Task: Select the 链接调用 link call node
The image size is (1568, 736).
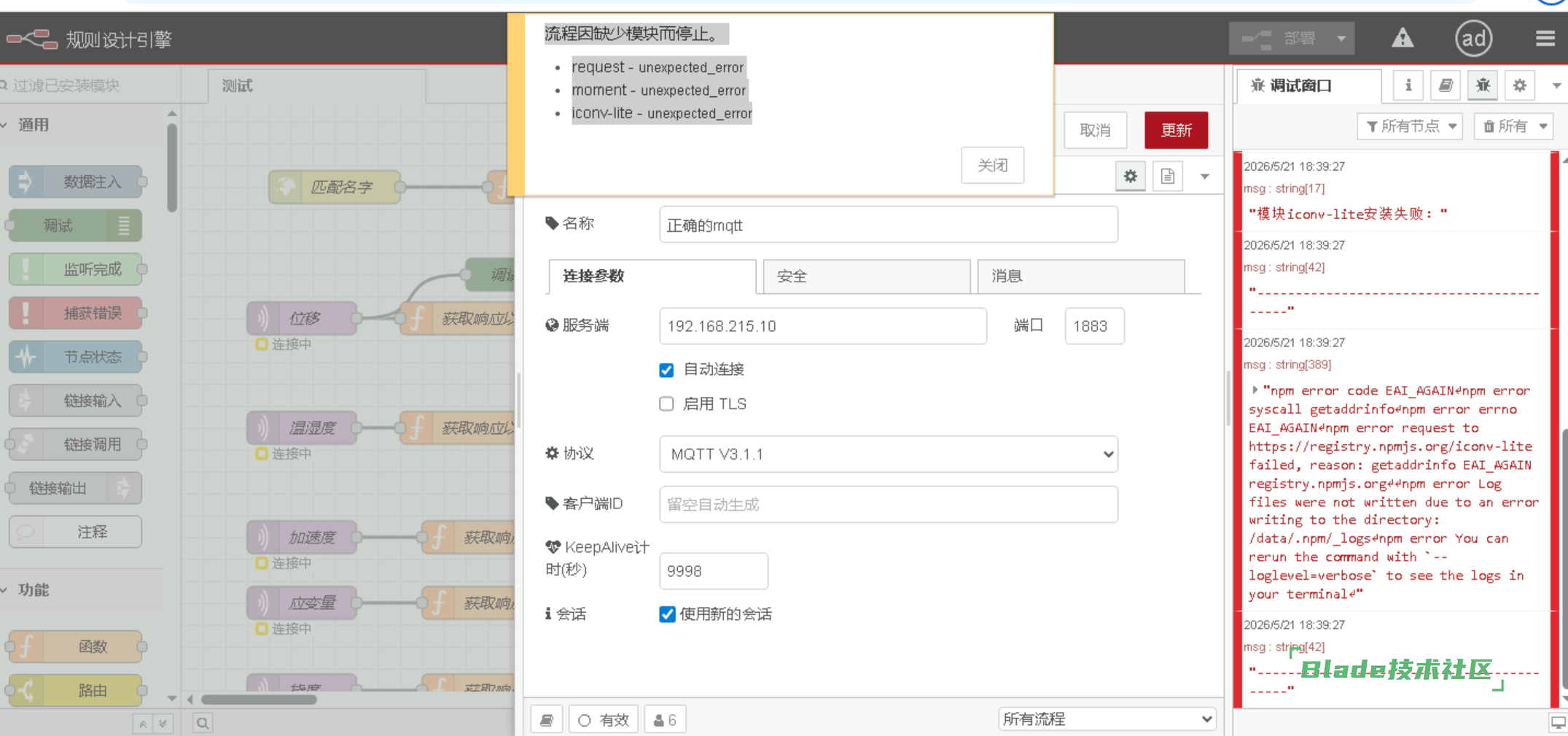Action: [76, 444]
